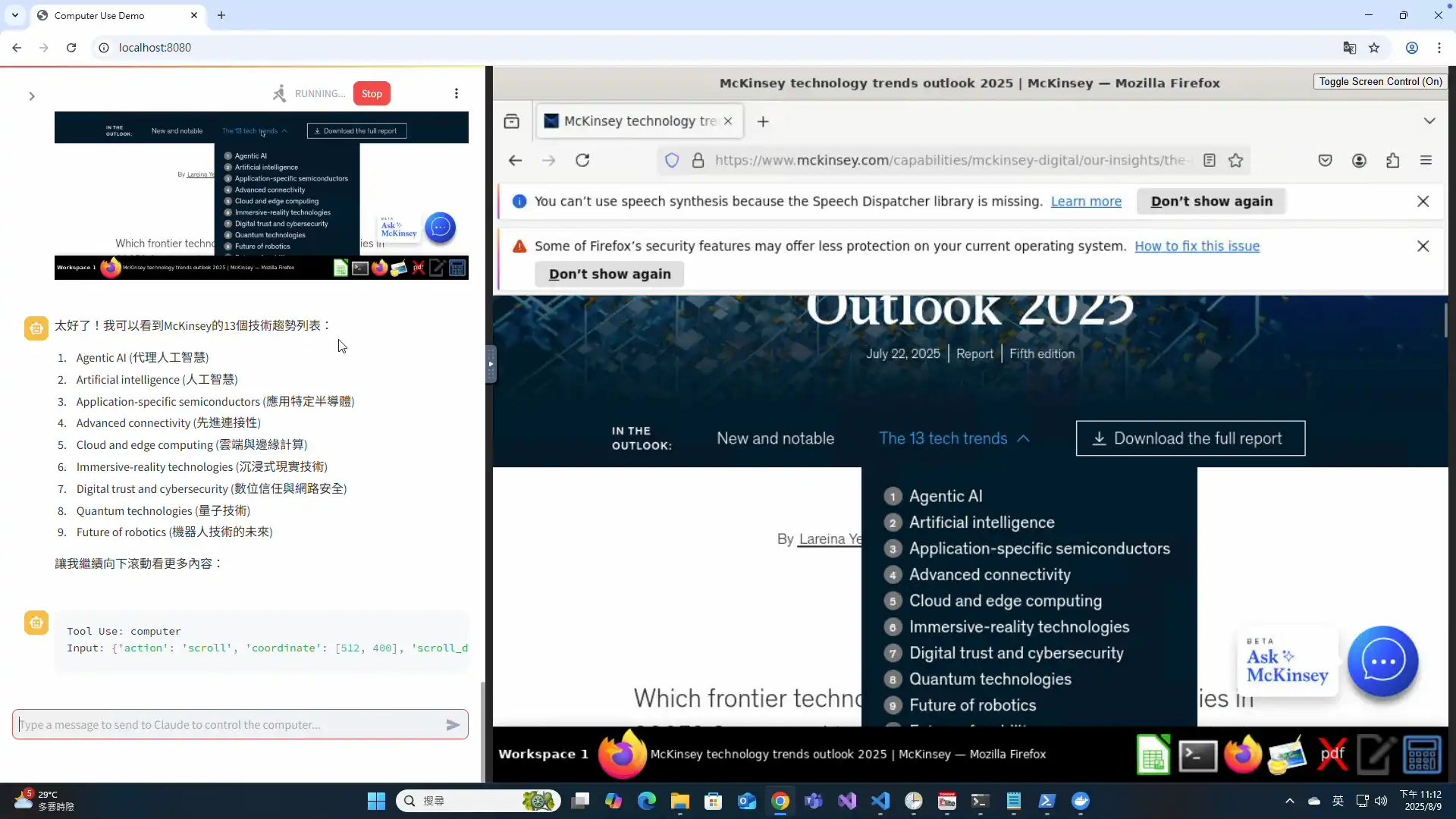
Task: Open a new tab in Firefox
Action: 763,121
